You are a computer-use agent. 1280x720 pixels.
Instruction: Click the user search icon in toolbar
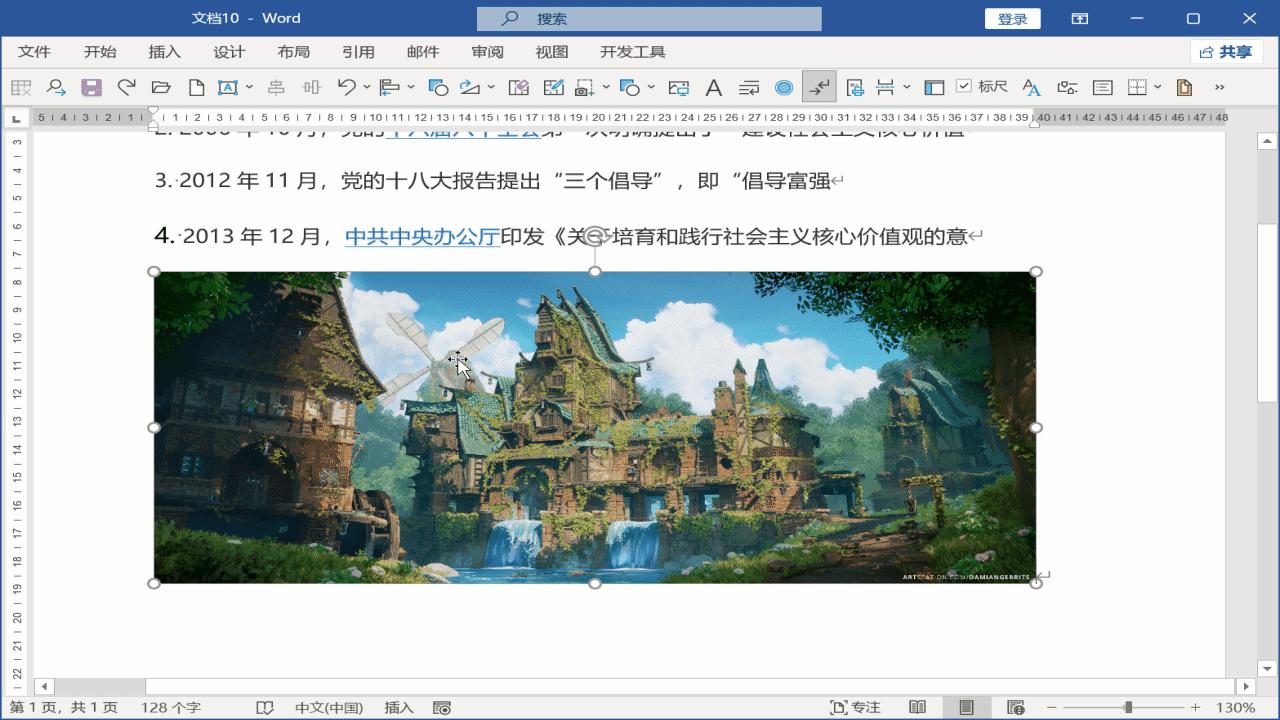point(56,88)
